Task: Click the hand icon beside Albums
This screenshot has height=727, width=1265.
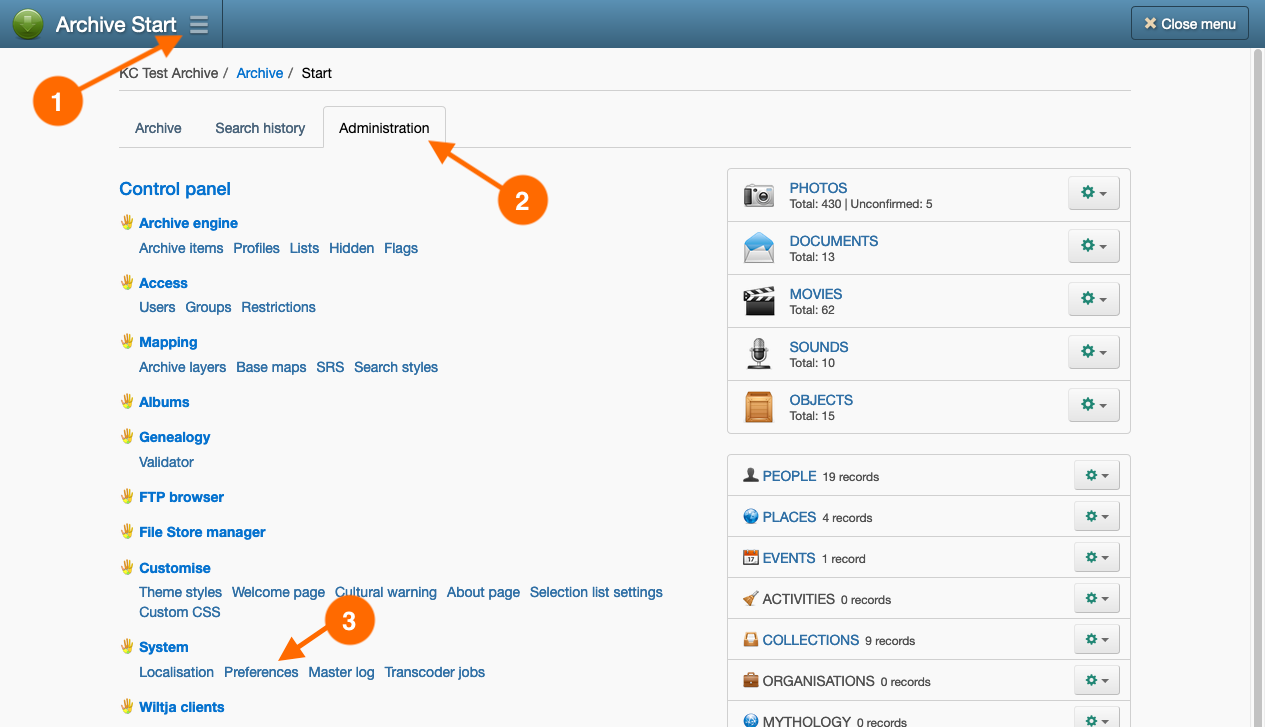Action: click(127, 401)
